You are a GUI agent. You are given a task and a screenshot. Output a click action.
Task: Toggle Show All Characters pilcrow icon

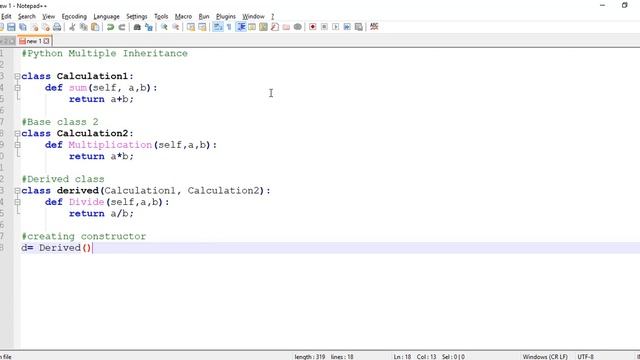coord(229,27)
